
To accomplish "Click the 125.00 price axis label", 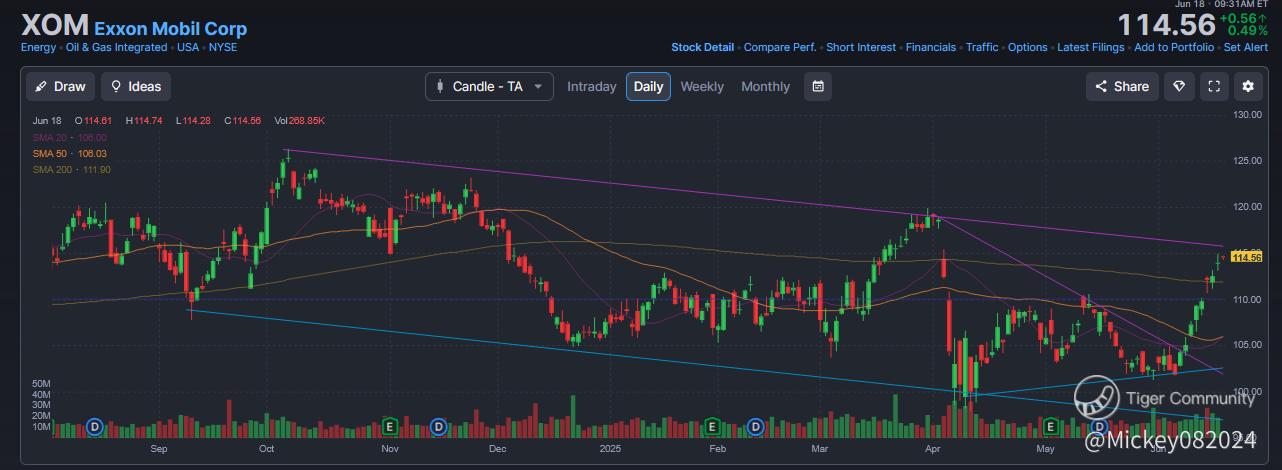I will click(x=1247, y=161).
